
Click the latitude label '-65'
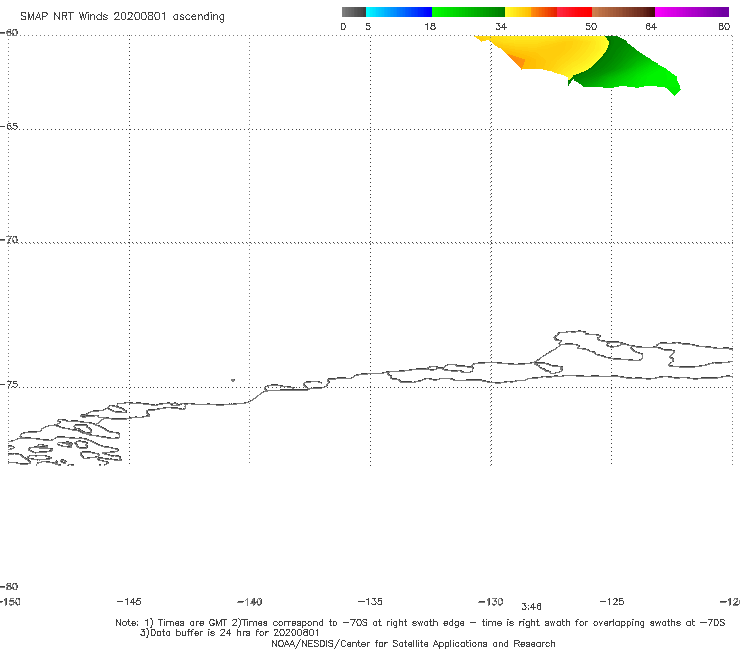click(x=9, y=127)
